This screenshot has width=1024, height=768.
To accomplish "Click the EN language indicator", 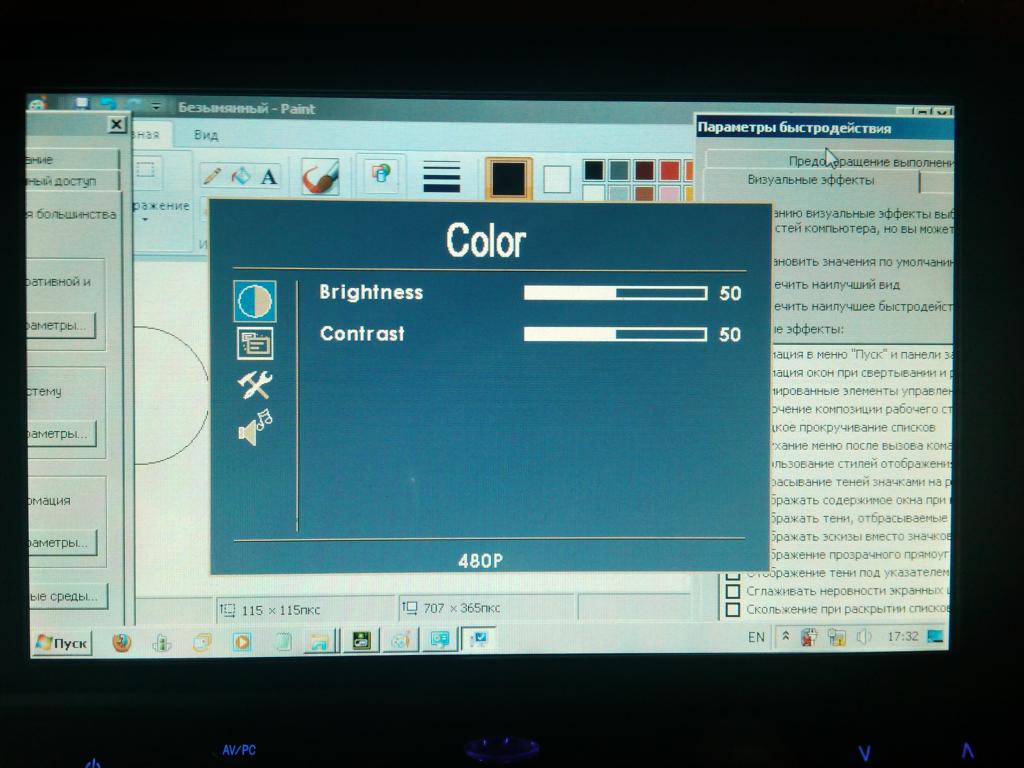I will 756,637.
